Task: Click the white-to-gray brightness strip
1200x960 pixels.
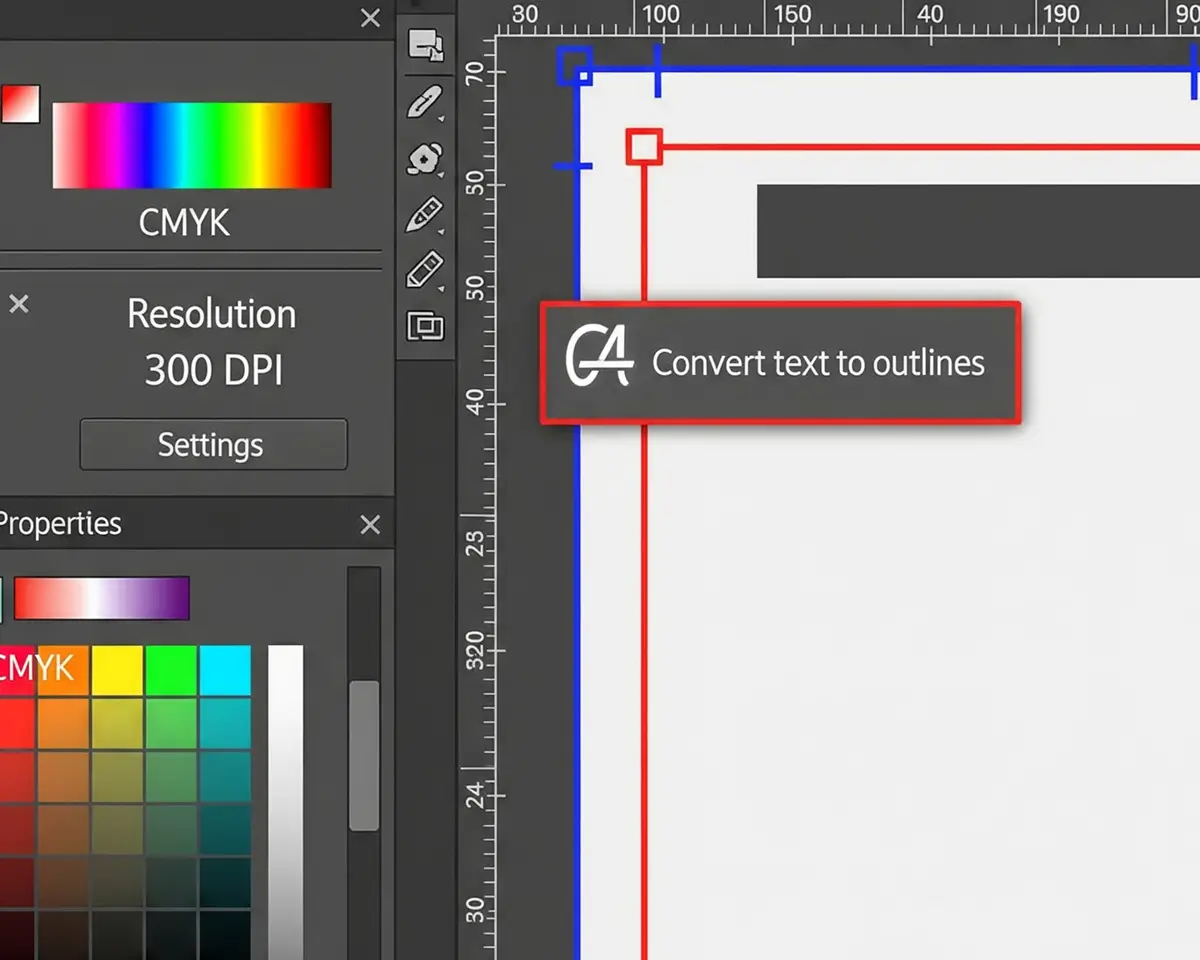Action: (285, 800)
